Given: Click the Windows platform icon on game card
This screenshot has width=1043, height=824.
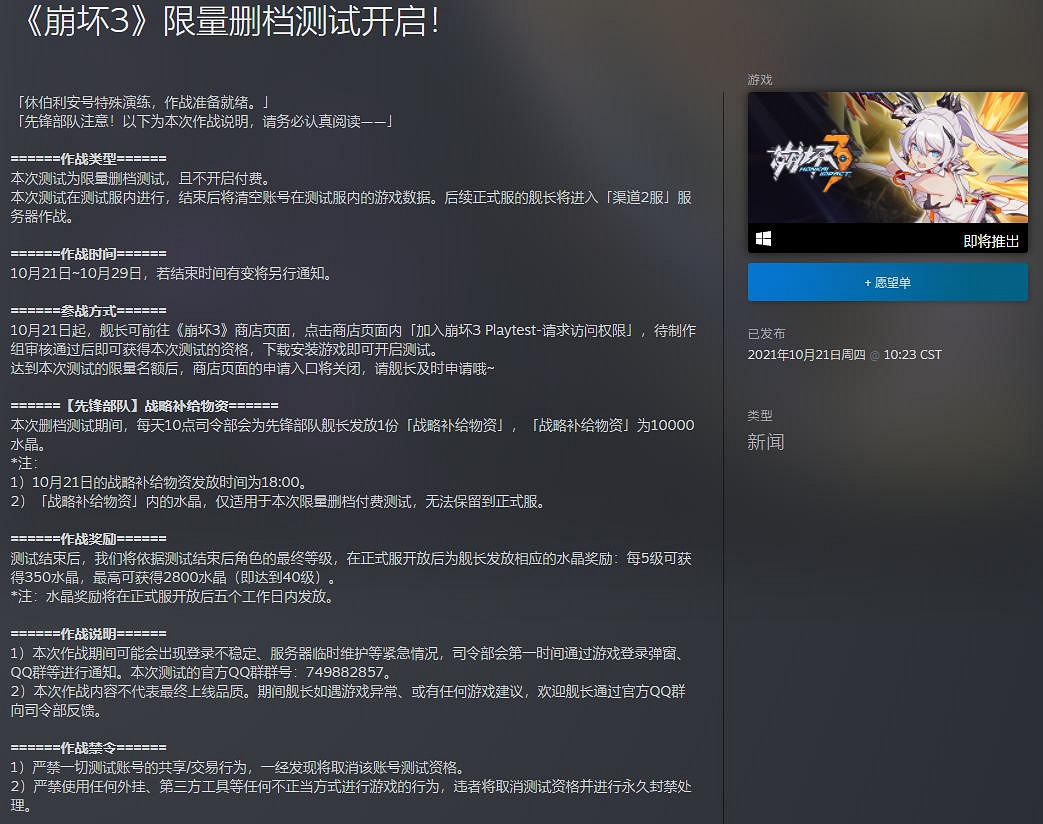Looking at the screenshot, I should click(763, 239).
